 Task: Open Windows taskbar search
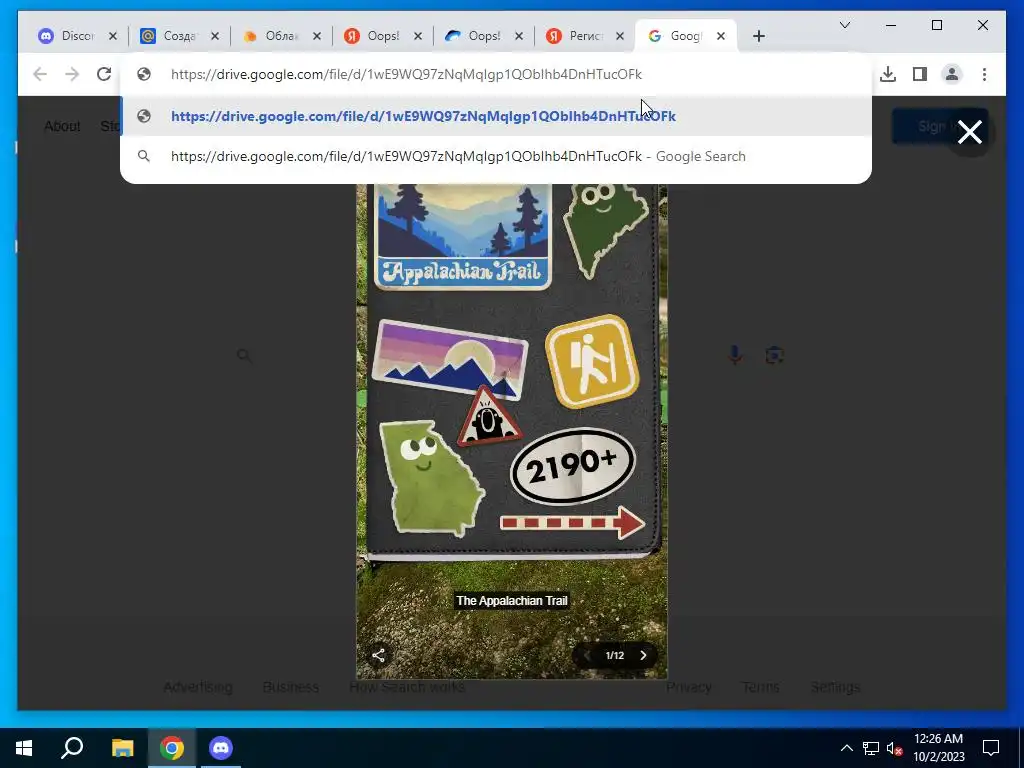click(x=72, y=748)
